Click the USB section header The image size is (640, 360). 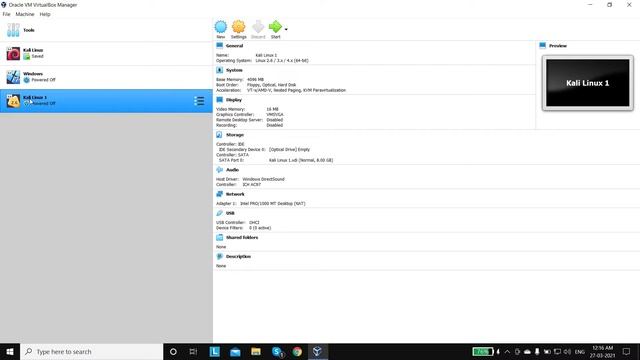[230, 213]
